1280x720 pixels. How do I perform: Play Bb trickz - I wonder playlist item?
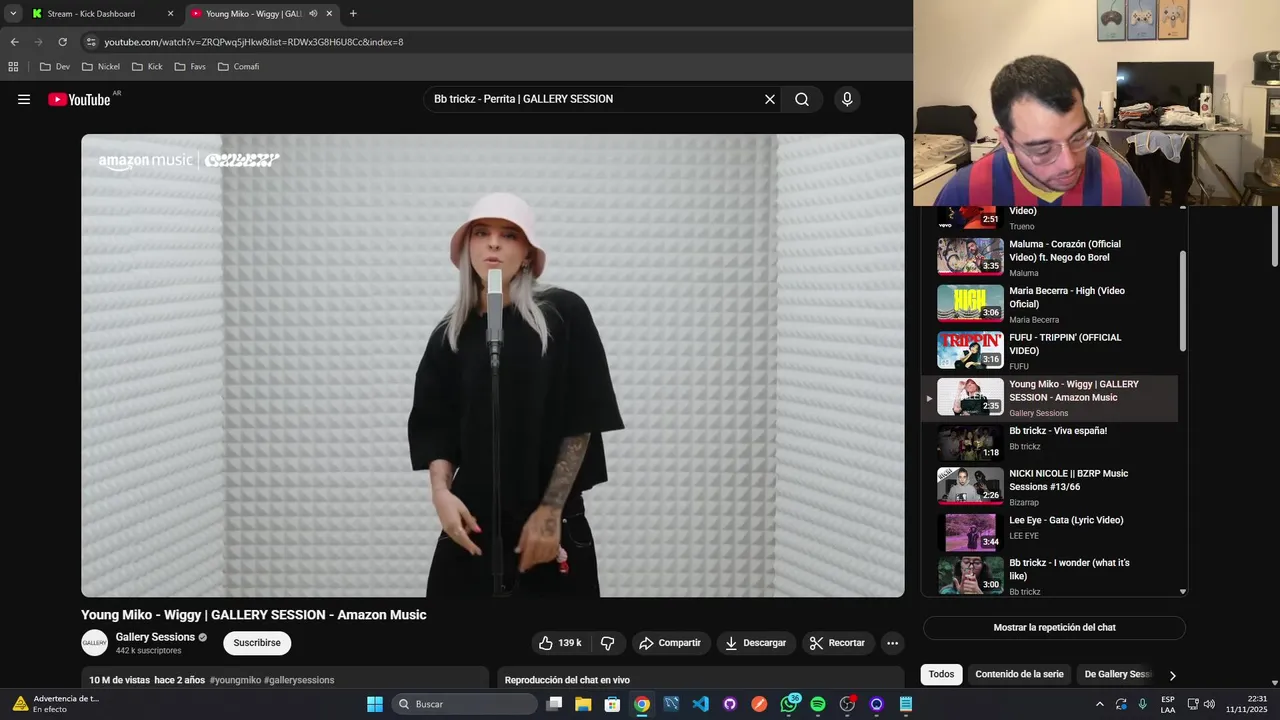(1050, 576)
